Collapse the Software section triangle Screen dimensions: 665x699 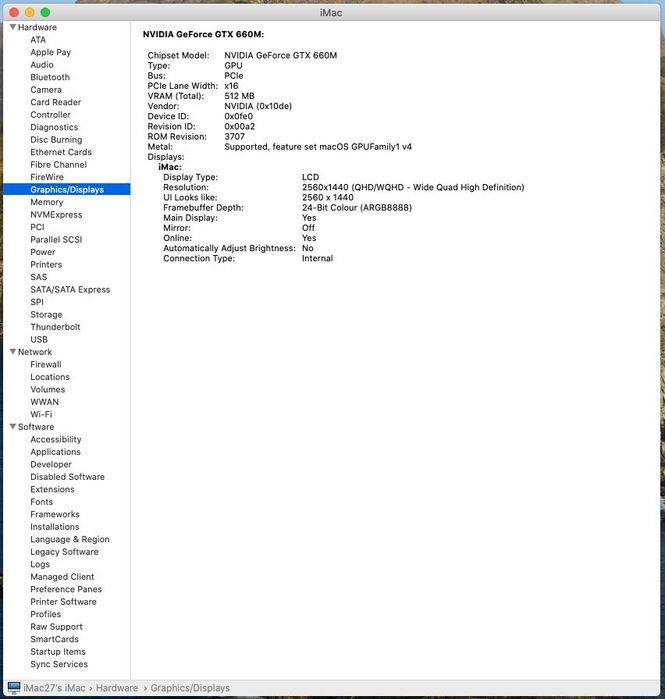coord(13,427)
